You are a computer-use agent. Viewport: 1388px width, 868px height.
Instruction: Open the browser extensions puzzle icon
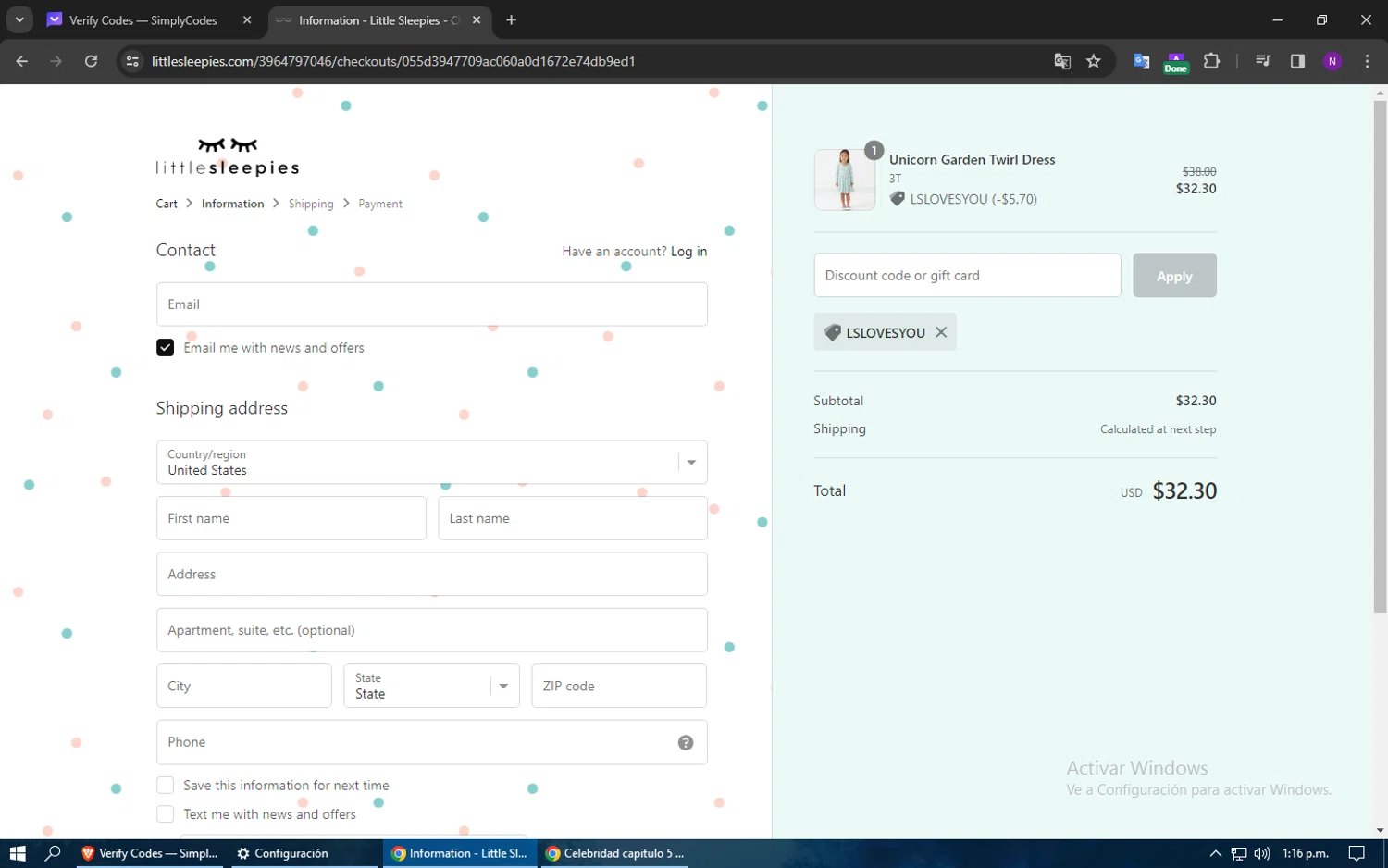[1211, 61]
